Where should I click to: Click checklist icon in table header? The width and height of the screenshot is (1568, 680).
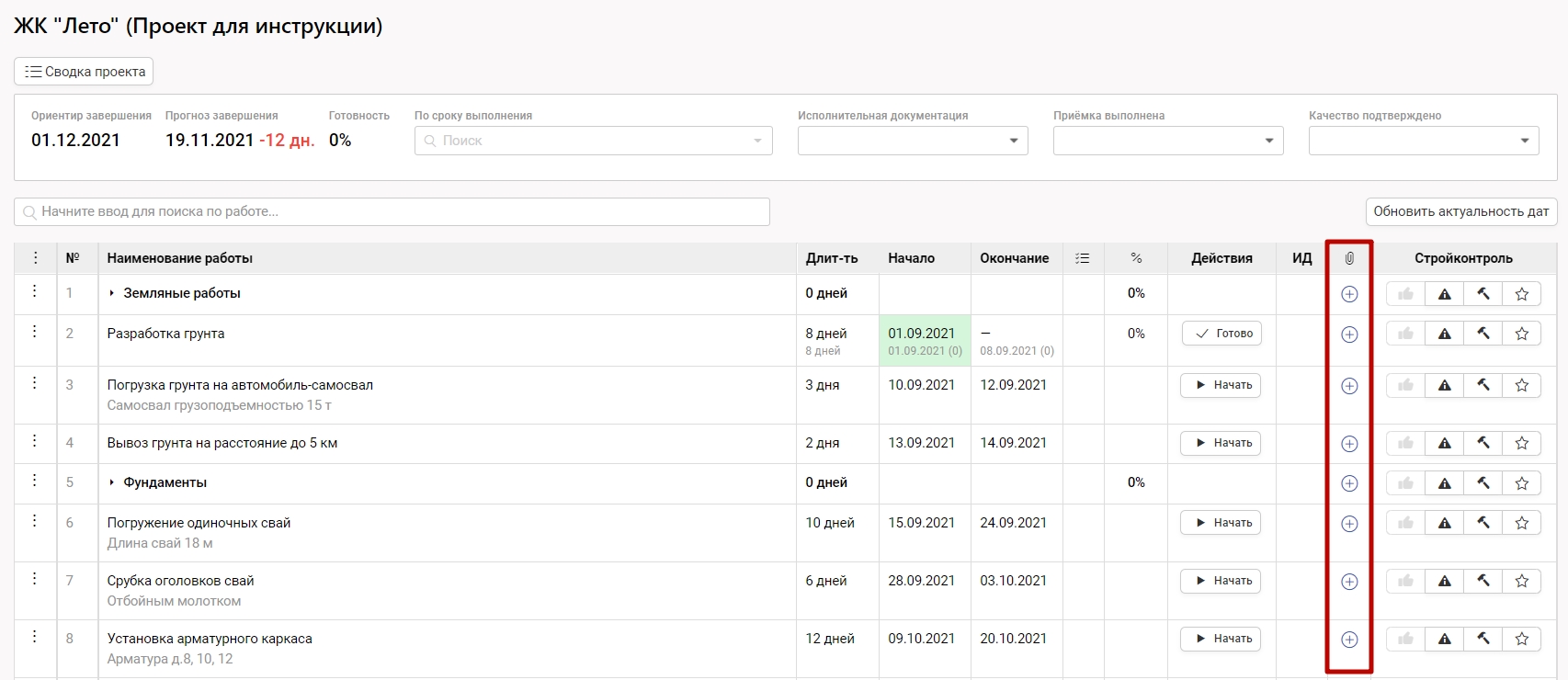[x=1083, y=258]
